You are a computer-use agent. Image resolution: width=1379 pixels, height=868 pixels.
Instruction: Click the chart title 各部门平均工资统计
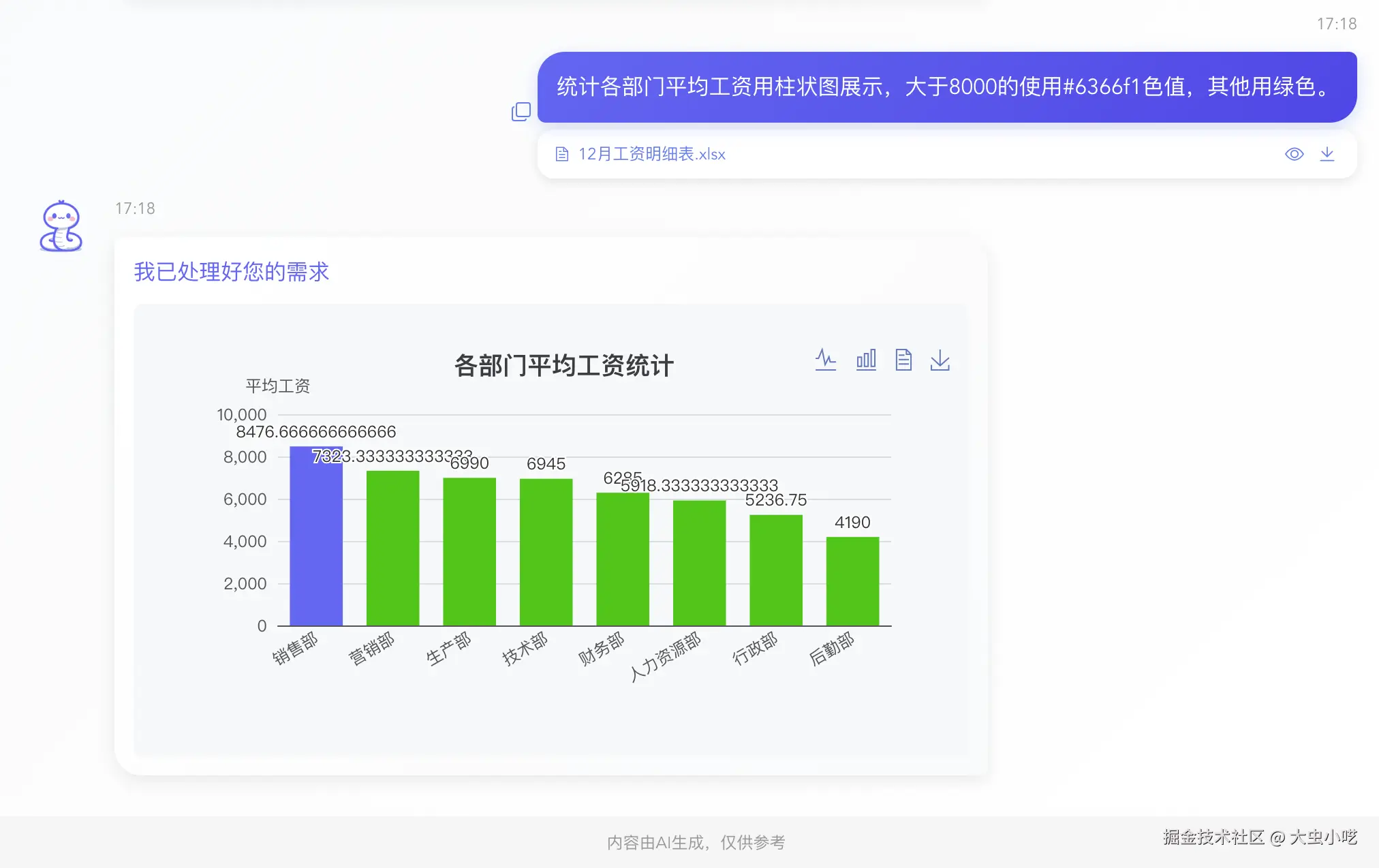pos(563,366)
